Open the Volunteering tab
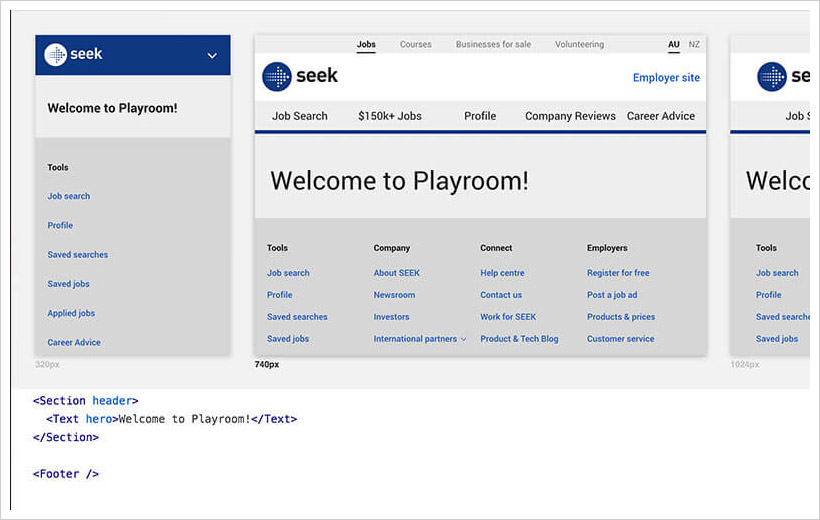The height and width of the screenshot is (520, 820). tap(579, 45)
